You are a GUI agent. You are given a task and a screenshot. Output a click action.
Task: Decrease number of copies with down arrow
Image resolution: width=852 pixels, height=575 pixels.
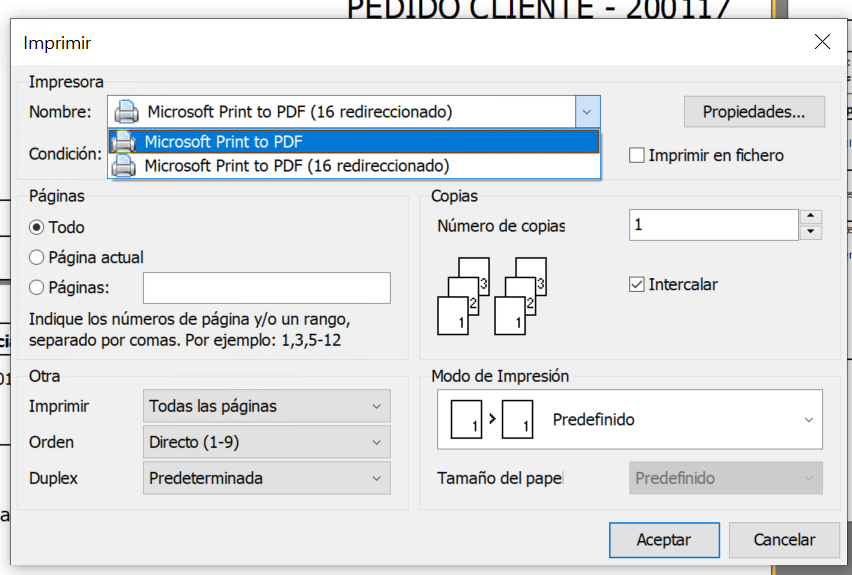[810, 232]
